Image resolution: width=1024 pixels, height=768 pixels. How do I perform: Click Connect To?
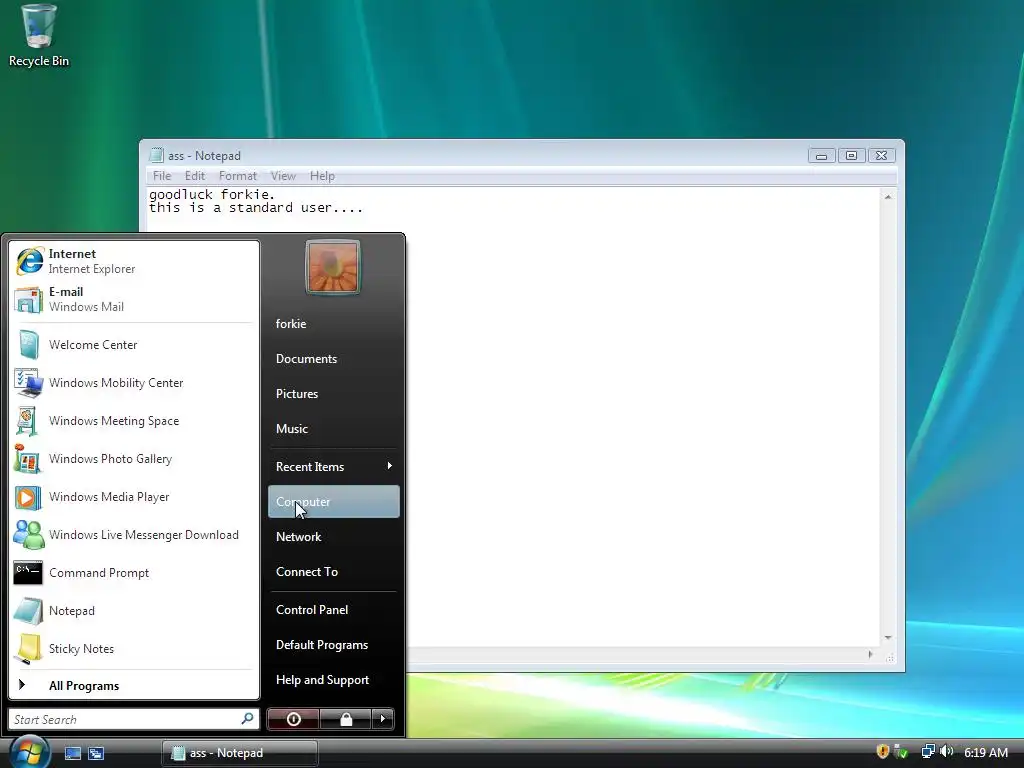(x=333, y=571)
